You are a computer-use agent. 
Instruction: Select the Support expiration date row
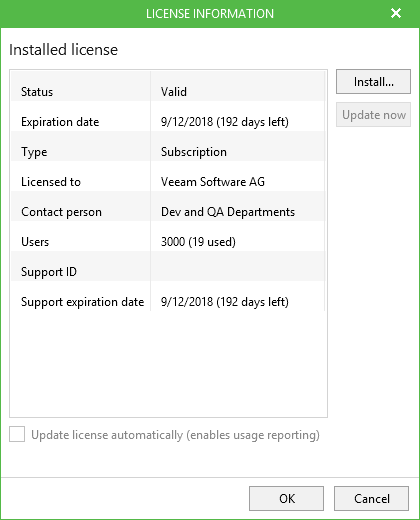click(168, 302)
